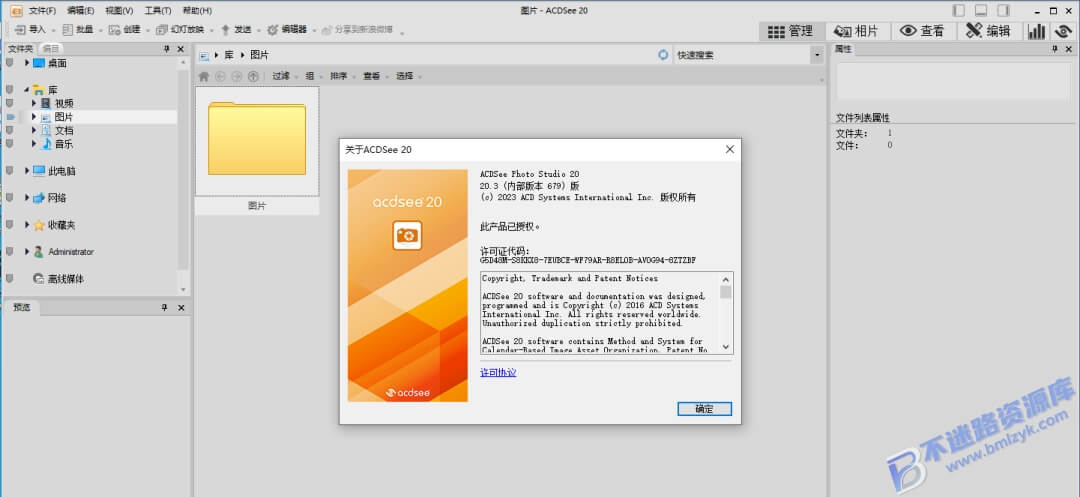Open the 视图(V) menu
Image resolution: width=1080 pixels, height=497 pixels.
(119, 10)
